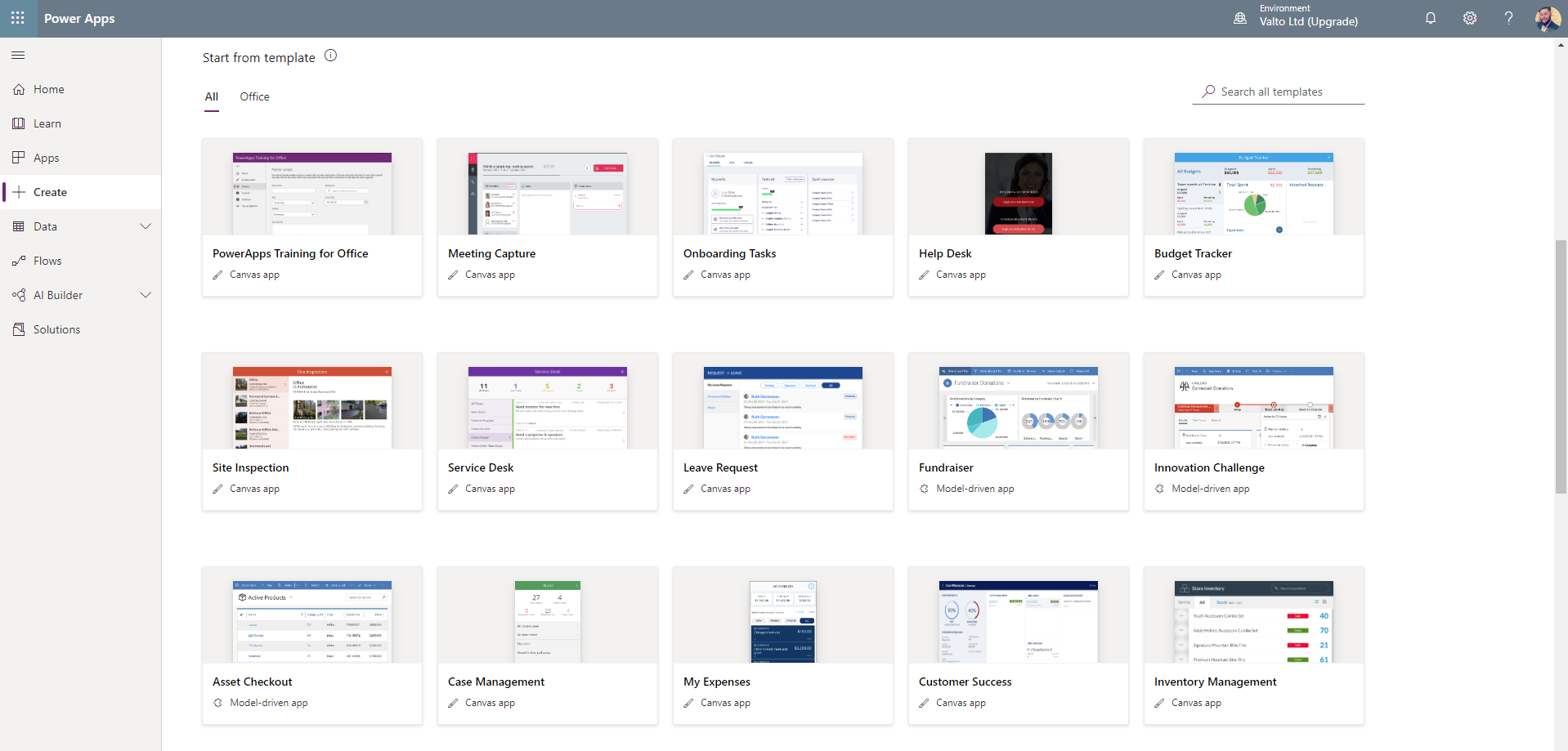
Task: Click Canvas app label under Help Desk
Action: pyautogui.click(x=961, y=275)
